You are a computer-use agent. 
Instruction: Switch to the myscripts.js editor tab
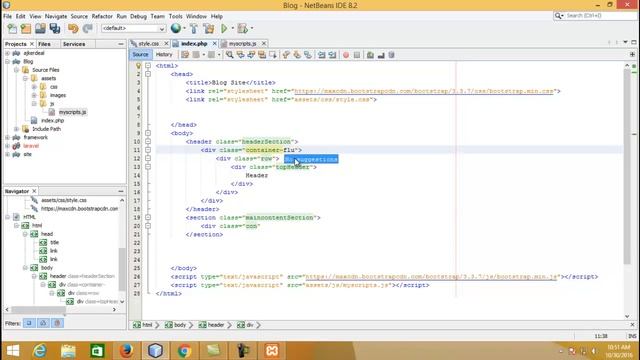(242, 43)
